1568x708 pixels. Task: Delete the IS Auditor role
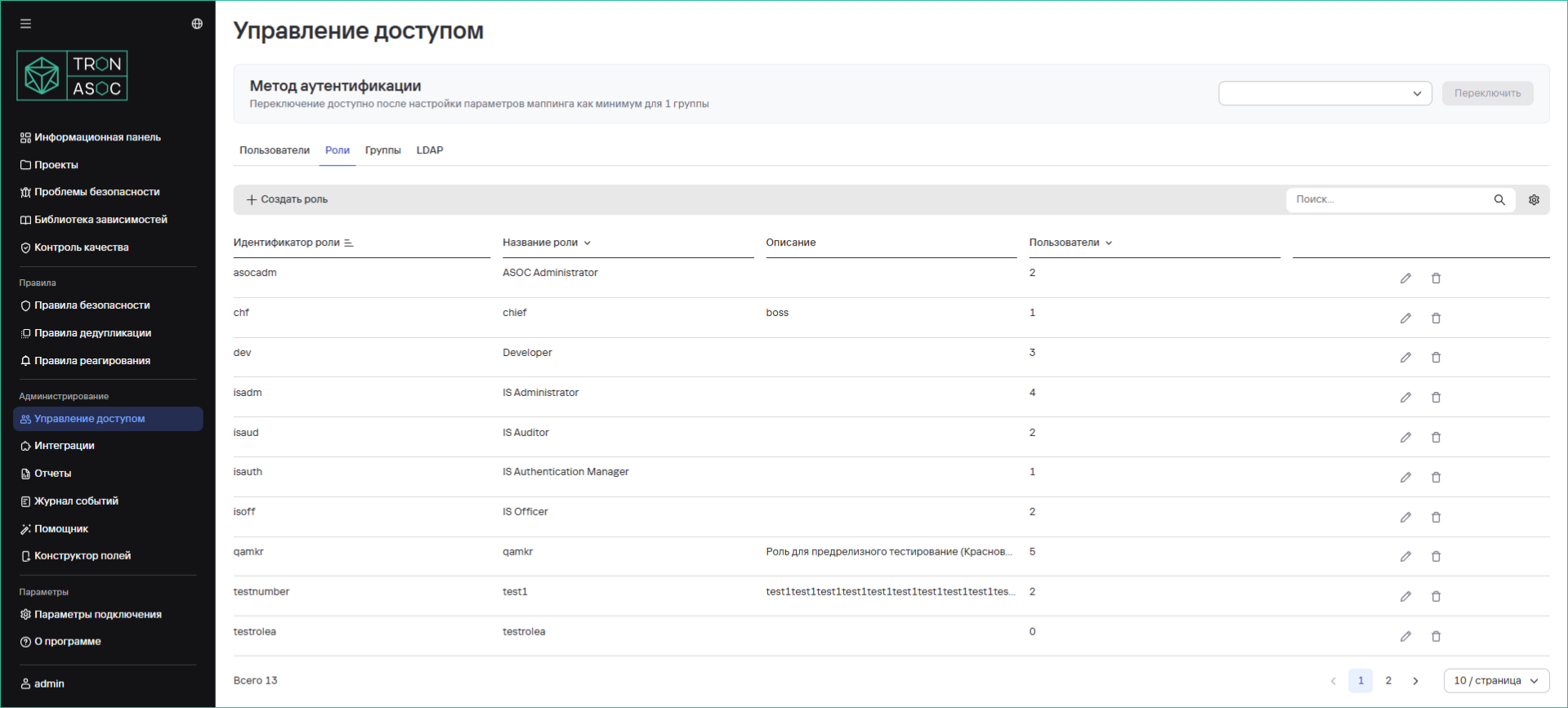(x=1436, y=438)
